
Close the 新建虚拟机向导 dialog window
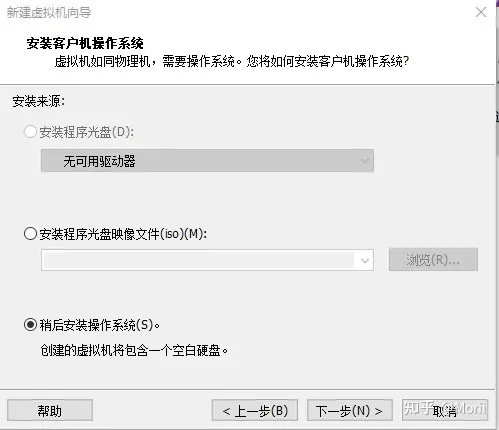click(481, 12)
